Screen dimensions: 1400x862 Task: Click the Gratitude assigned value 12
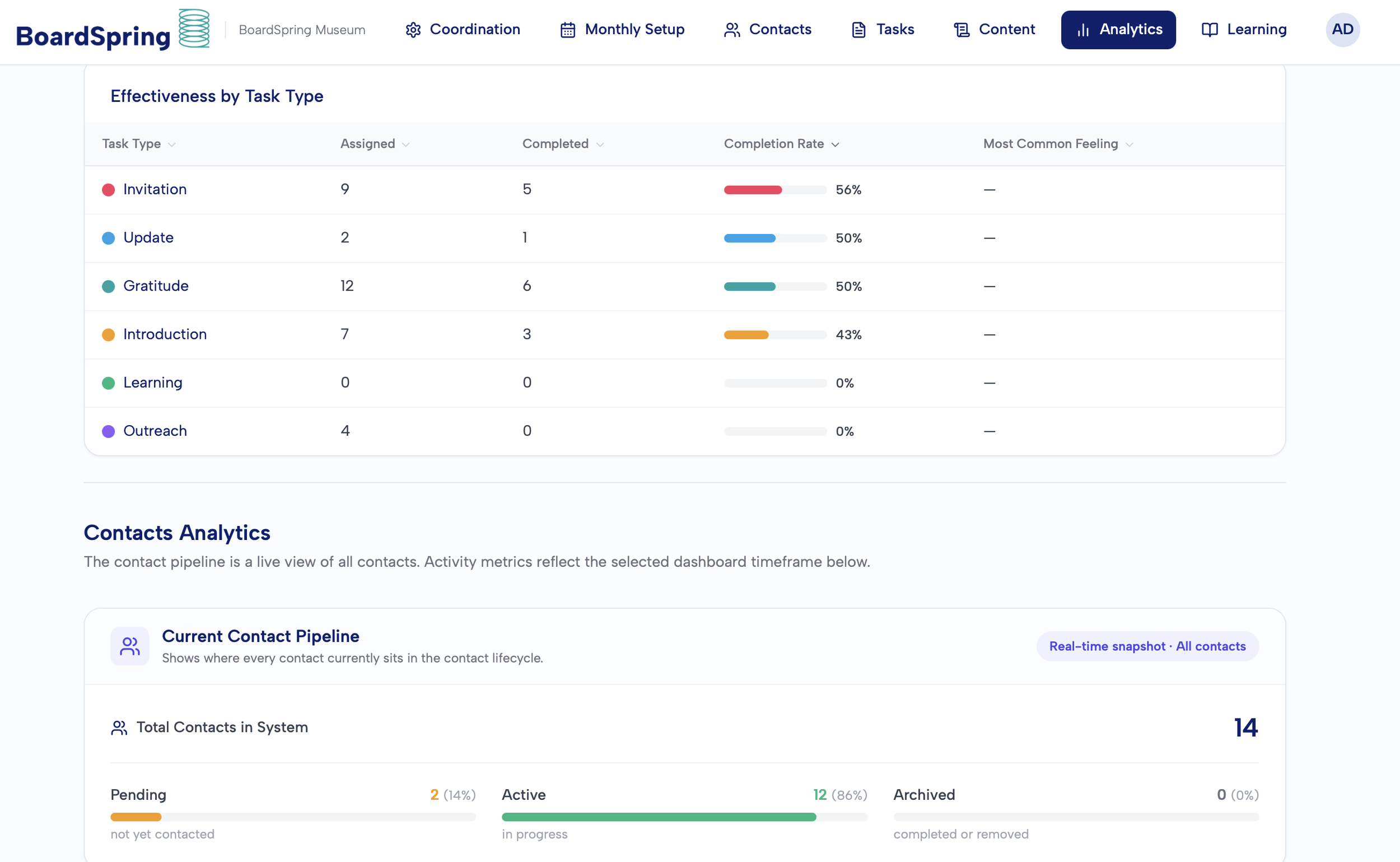(x=347, y=286)
